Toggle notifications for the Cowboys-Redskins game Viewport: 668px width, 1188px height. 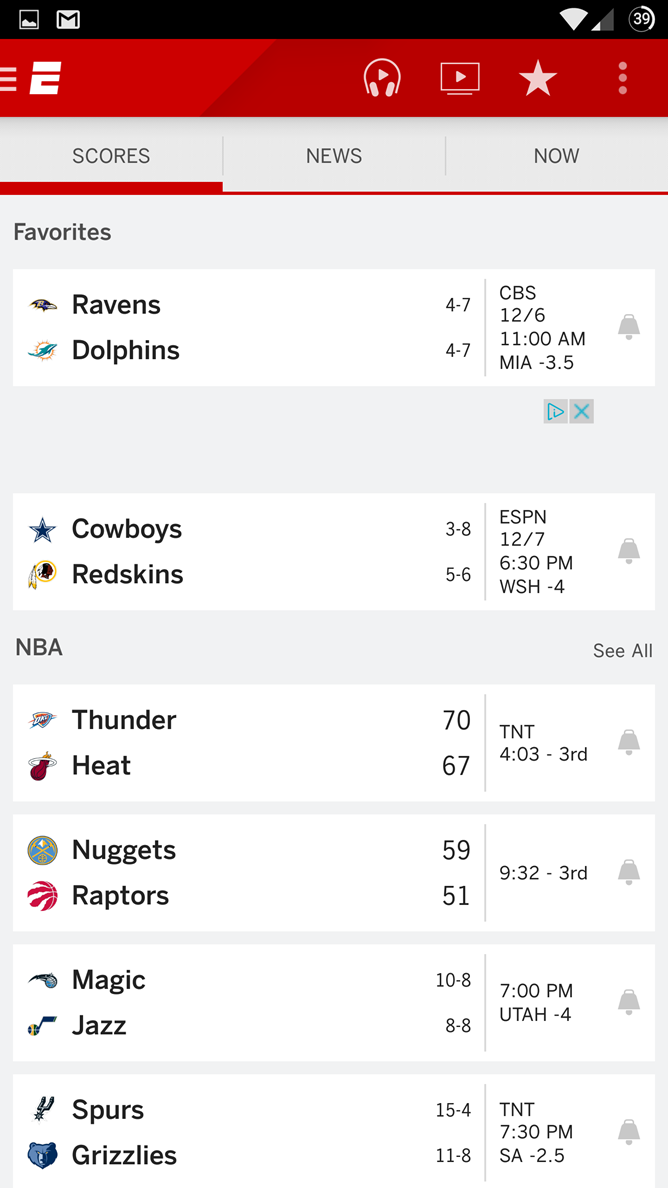(x=629, y=551)
